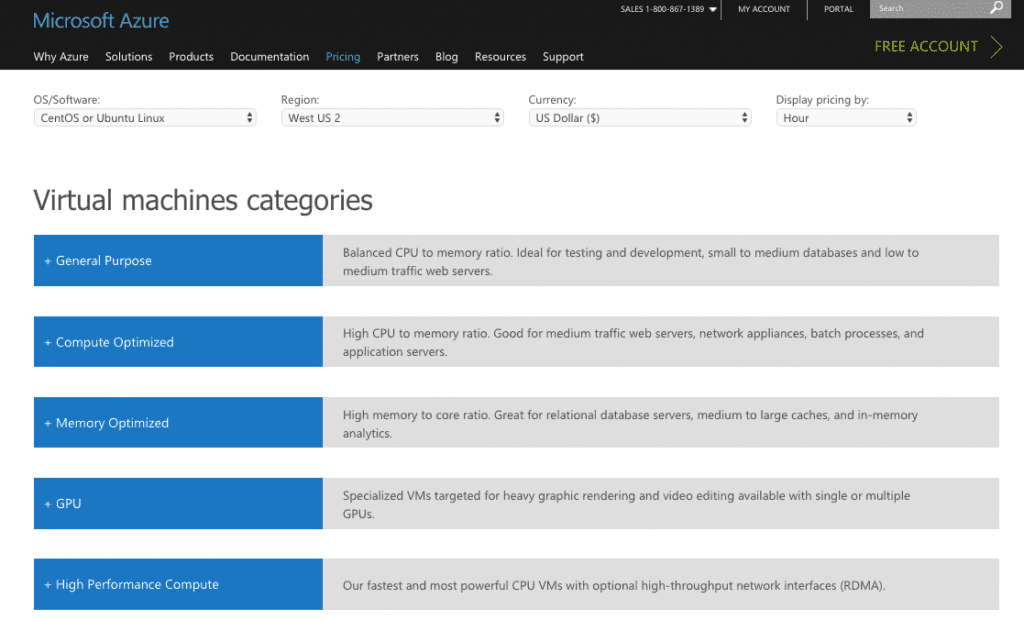Image resolution: width=1024 pixels, height=620 pixels.
Task: Open the Currency dropdown
Action: pyautogui.click(x=640, y=118)
